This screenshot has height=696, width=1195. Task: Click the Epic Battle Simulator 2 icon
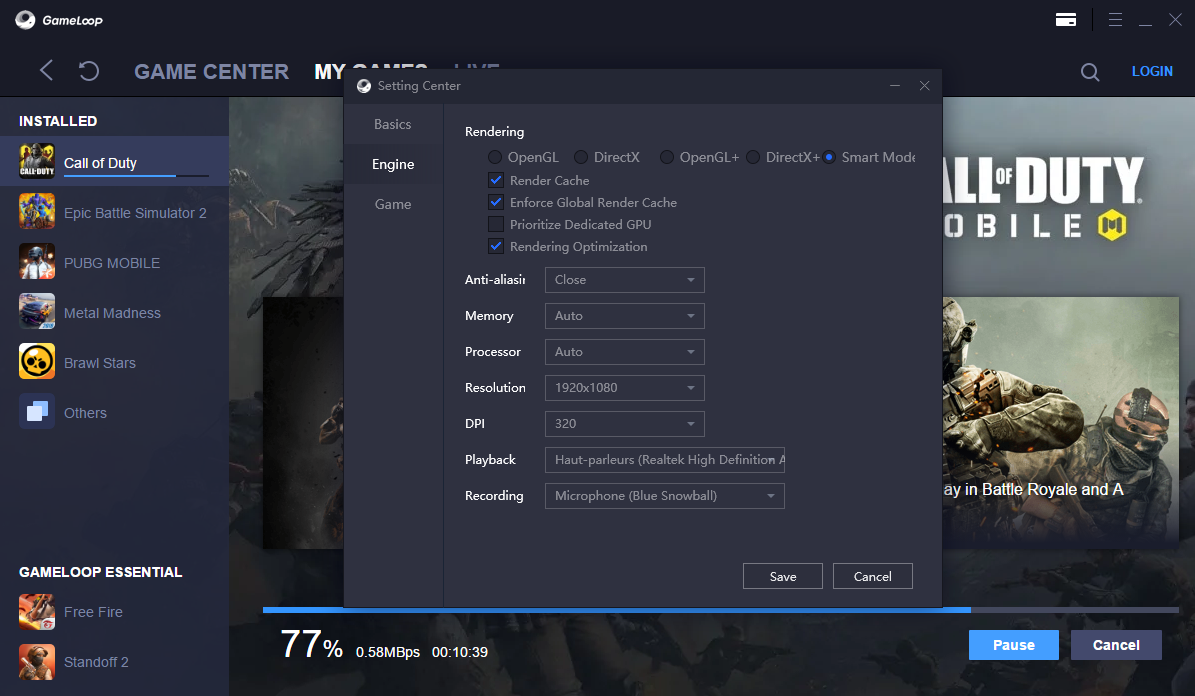37,212
